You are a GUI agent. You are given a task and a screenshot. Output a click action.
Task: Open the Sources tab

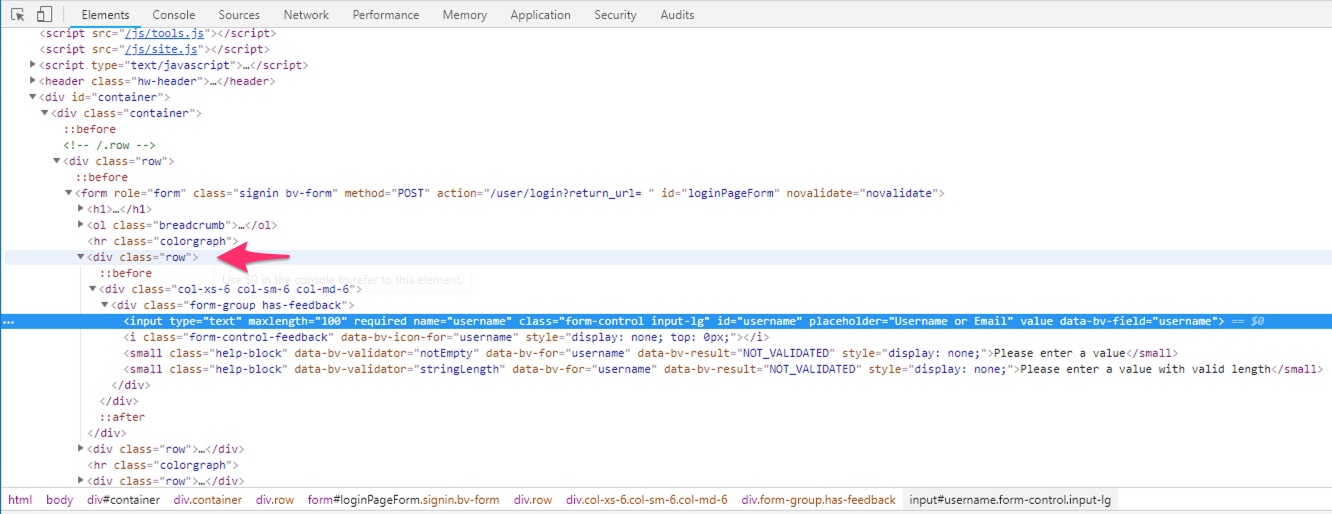239,15
